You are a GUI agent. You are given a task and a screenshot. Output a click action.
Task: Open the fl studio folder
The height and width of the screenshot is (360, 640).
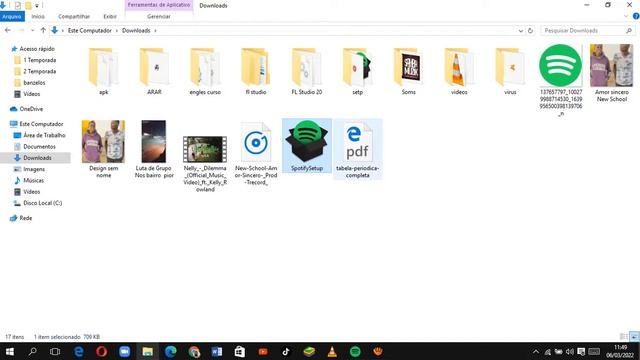256,71
